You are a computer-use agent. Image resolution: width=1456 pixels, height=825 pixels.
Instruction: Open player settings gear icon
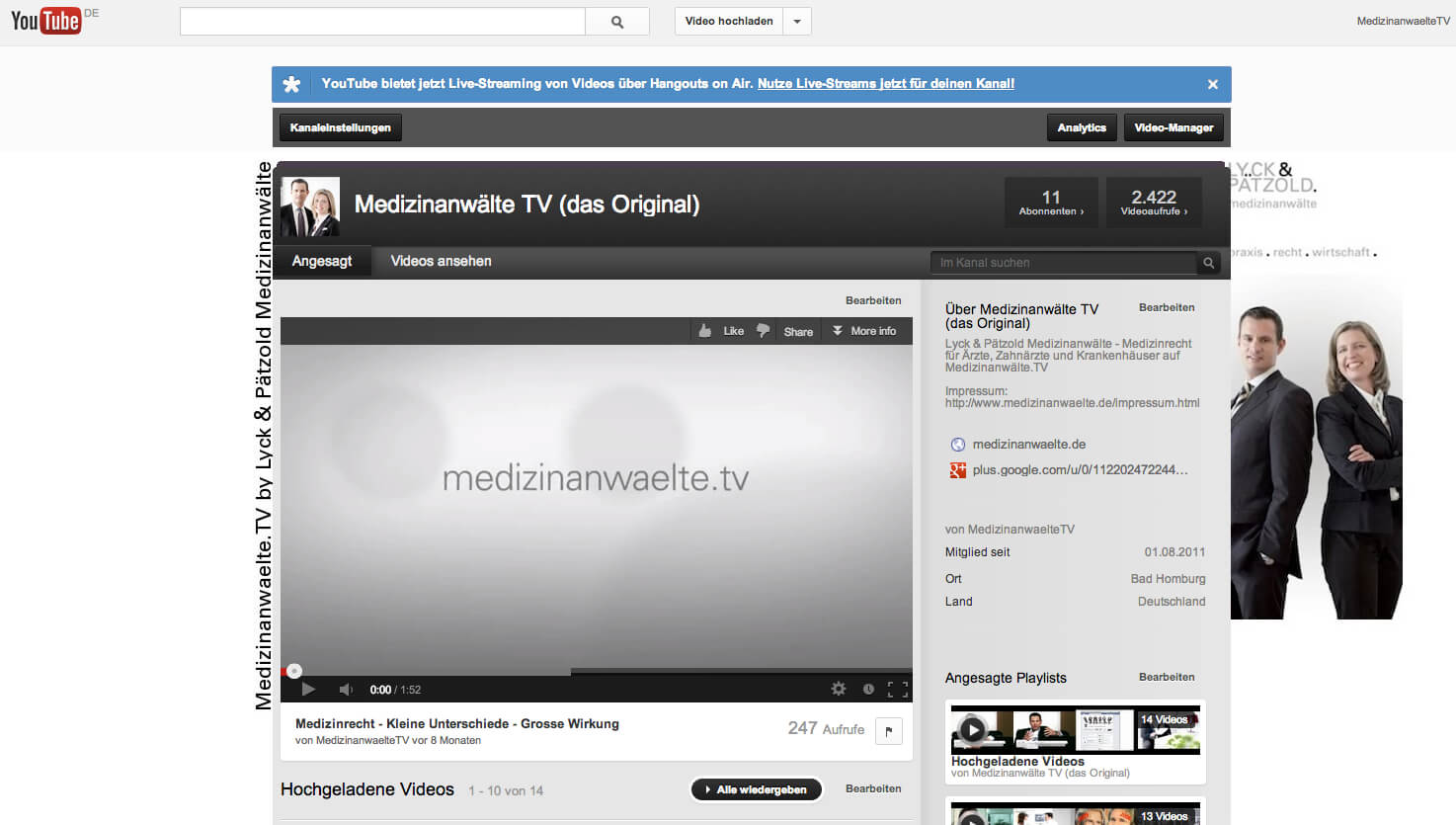[839, 689]
